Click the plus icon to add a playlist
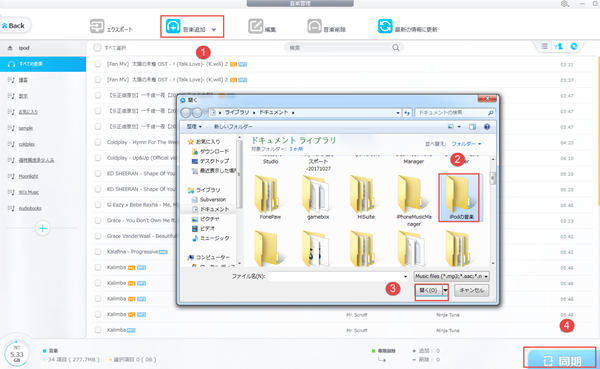The image size is (600, 369). point(42,229)
